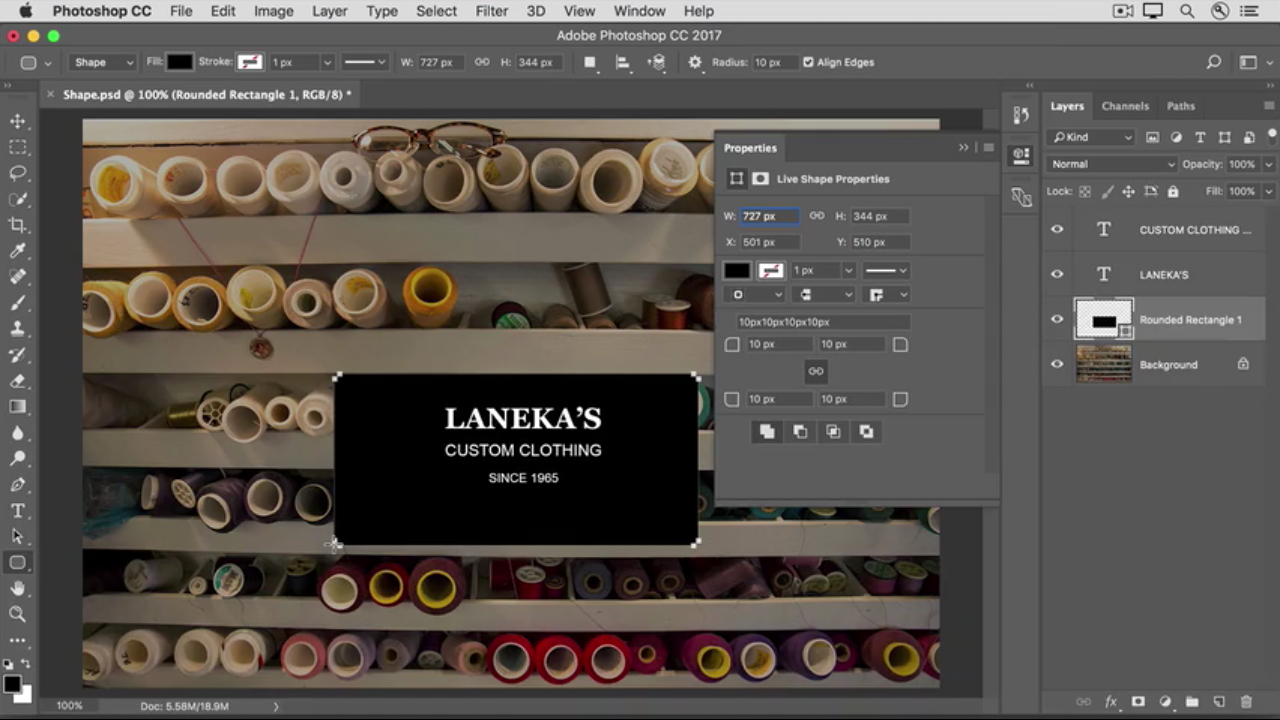The width and height of the screenshot is (1280, 720).
Task: Click the Eyedropper tool
Action: tap(18, 251)
